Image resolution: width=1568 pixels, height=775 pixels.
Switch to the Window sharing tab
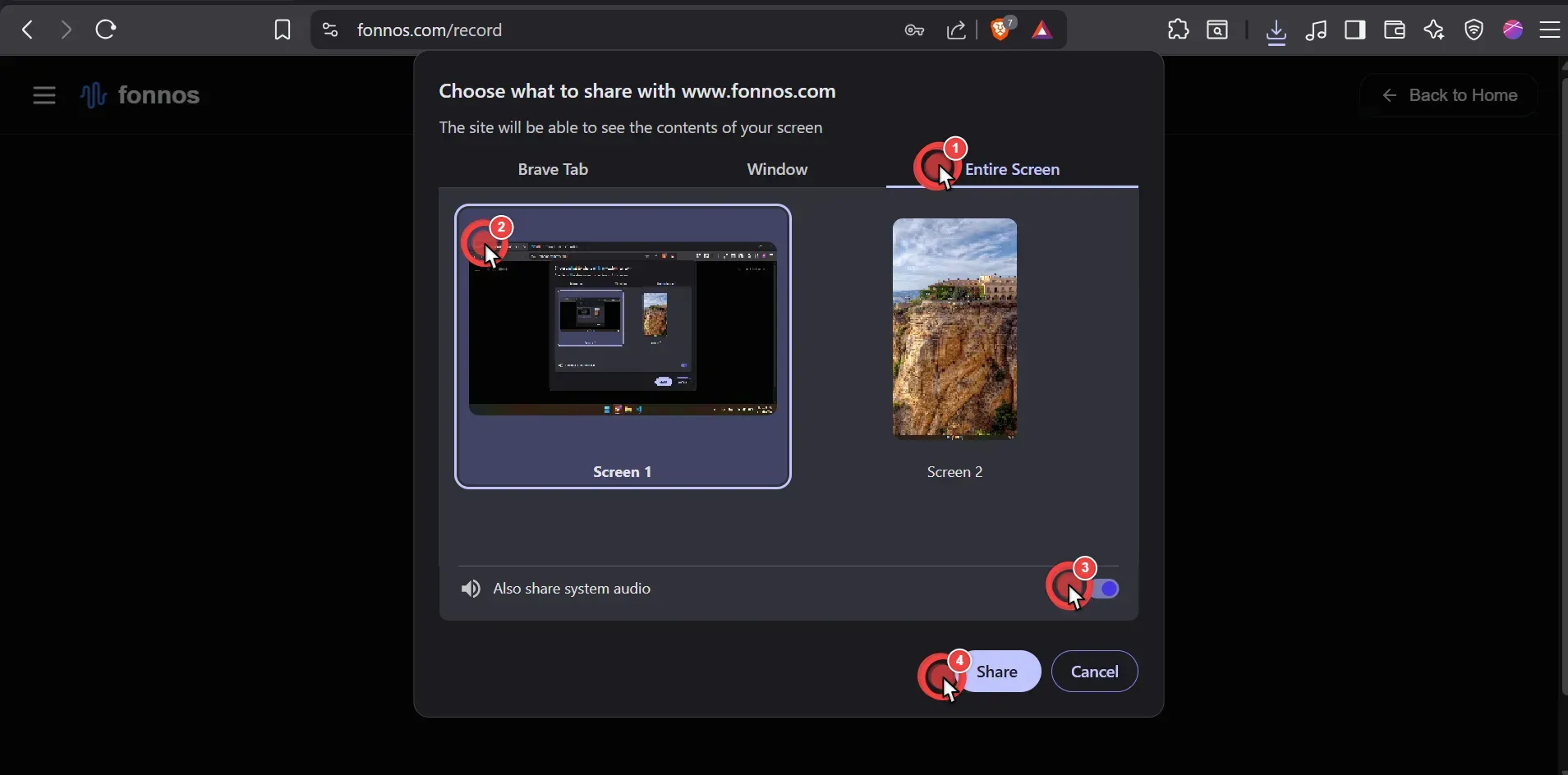pos(776,169)
